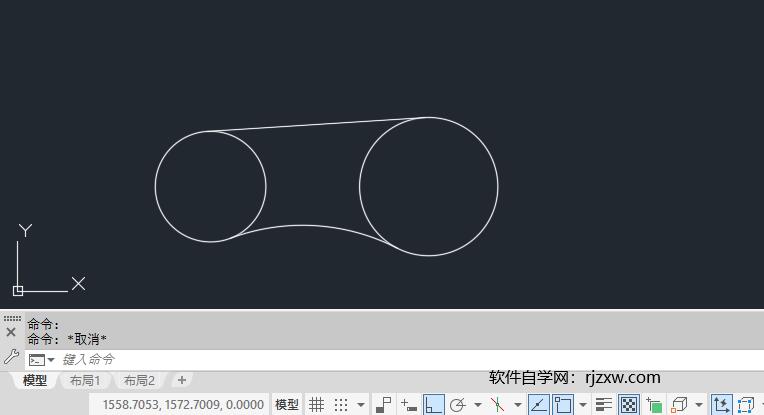Toggle 2D object snap icon
This screenshot has width=764, height=415.
tap(563, 405)
